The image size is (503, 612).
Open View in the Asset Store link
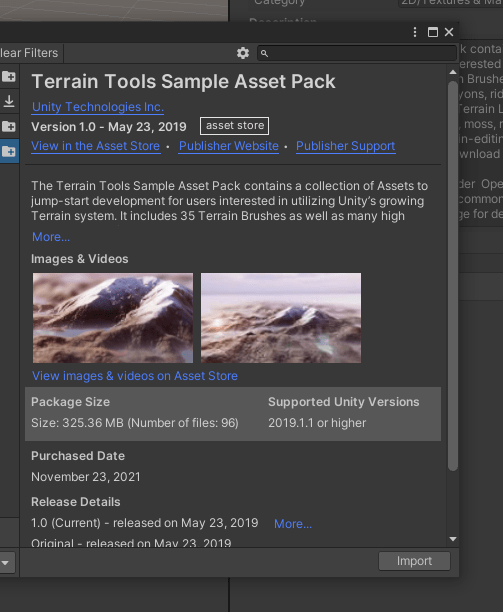tap(96, 146)
